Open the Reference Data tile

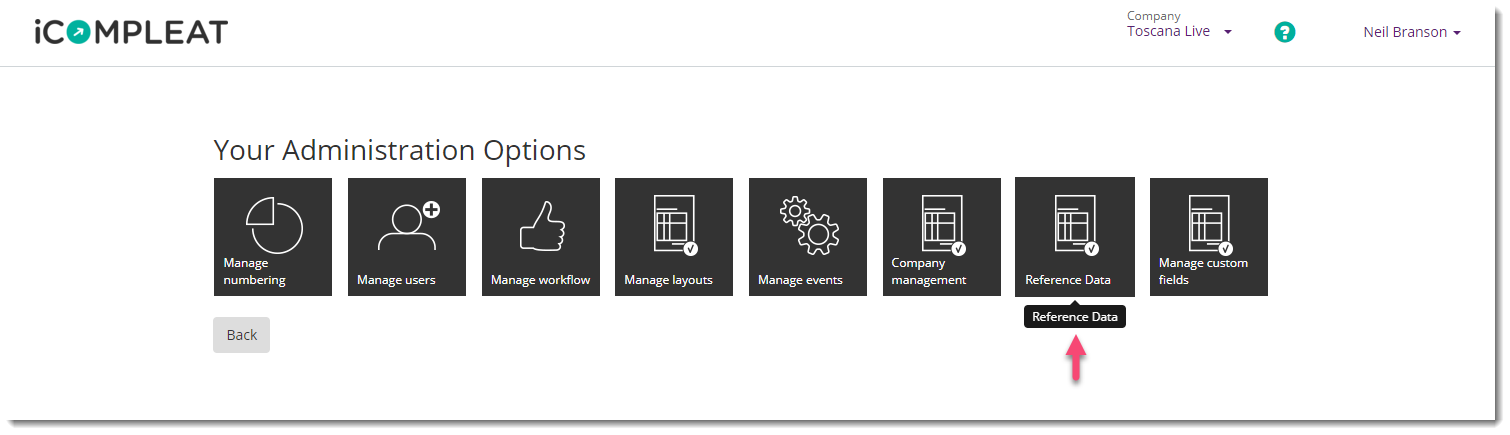(1075, 237)
